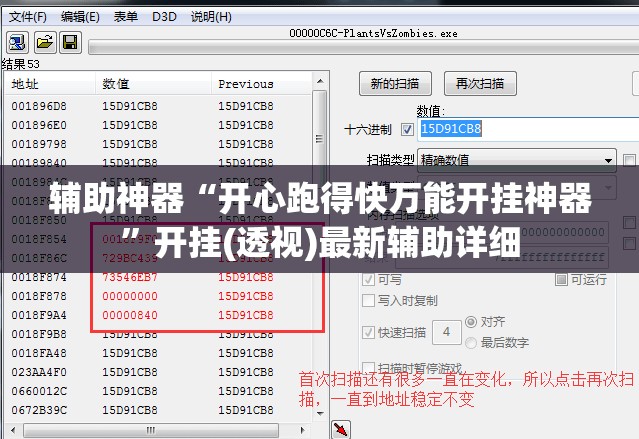Sort by the 地址 column header
The height and width of the screenshot is (439, 639).
[x=50, y=84]
